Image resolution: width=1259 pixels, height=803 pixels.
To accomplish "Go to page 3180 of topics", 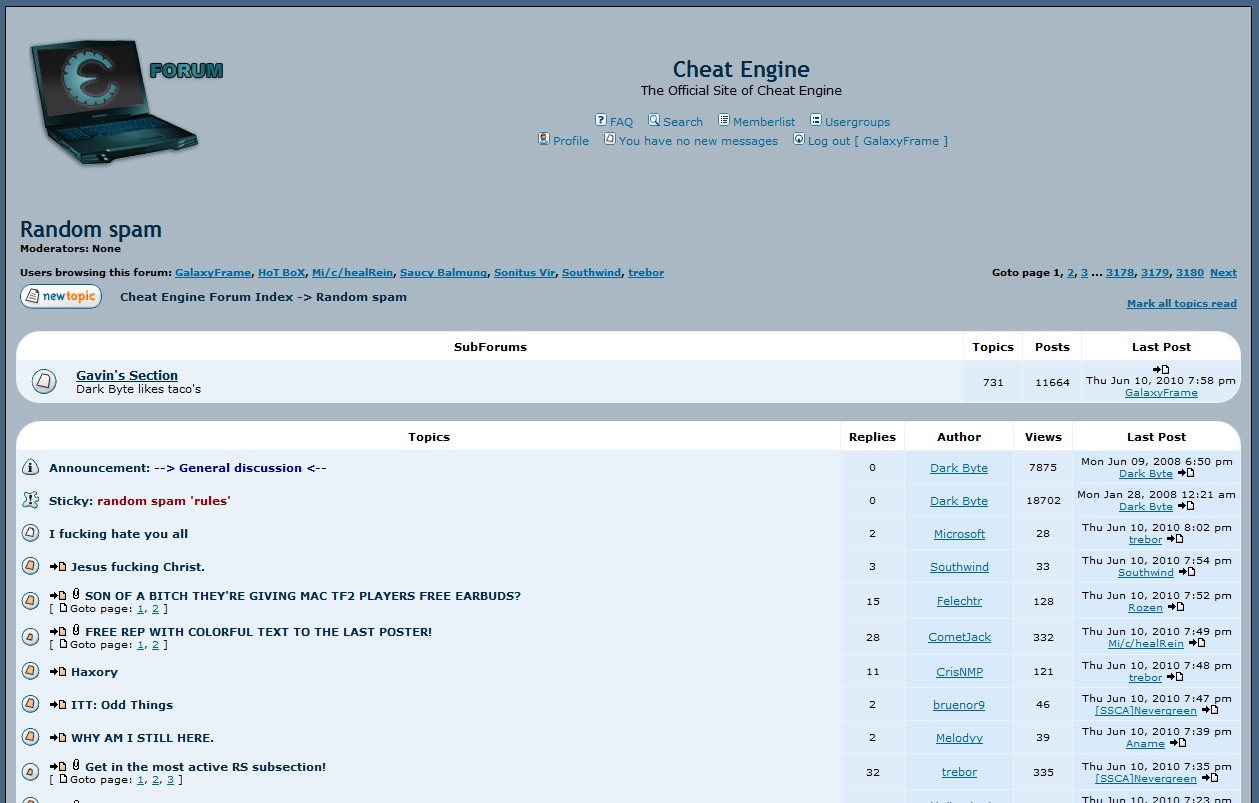I will [1190, 272].
